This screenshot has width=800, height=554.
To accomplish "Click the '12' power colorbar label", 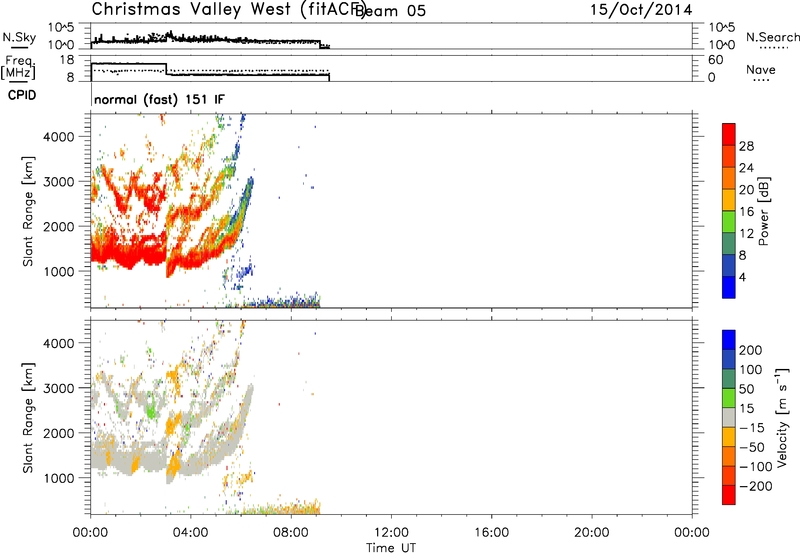I will click(x=746, y=234).
